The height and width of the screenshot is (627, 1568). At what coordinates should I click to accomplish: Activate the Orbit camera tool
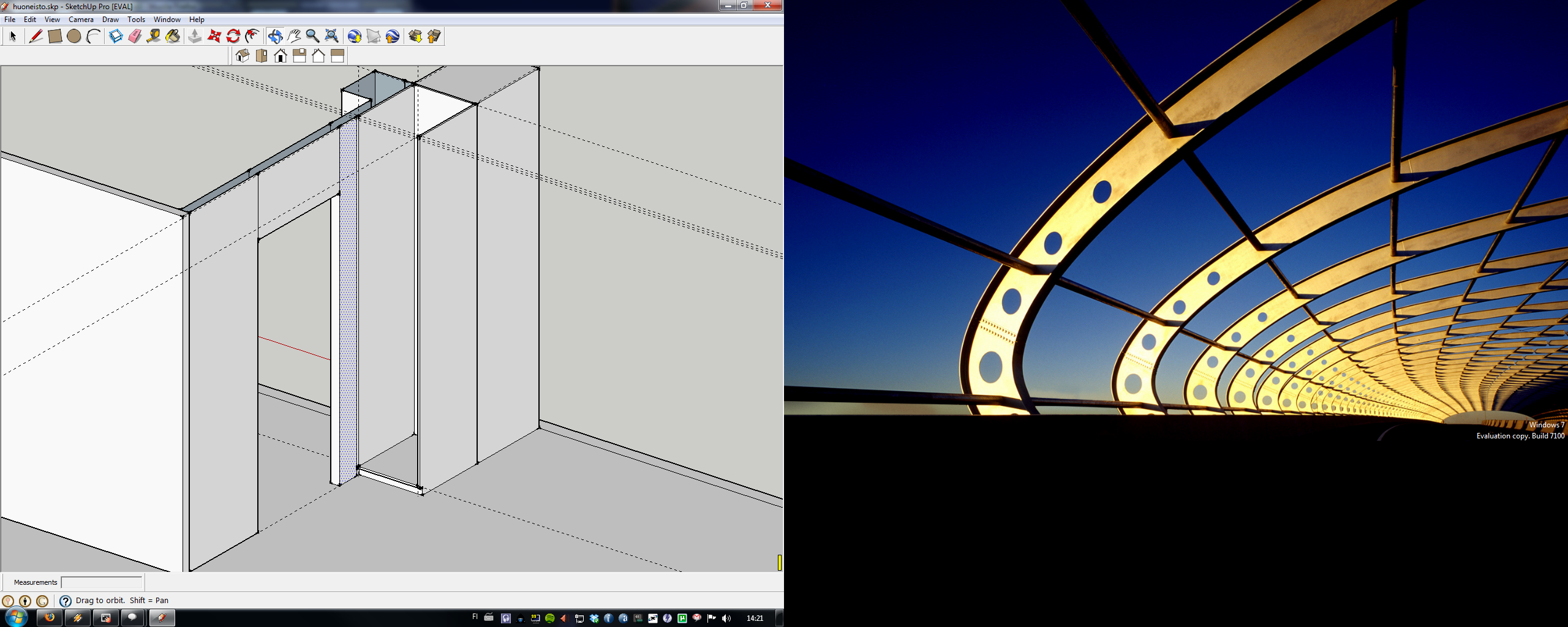coord(275,37)
